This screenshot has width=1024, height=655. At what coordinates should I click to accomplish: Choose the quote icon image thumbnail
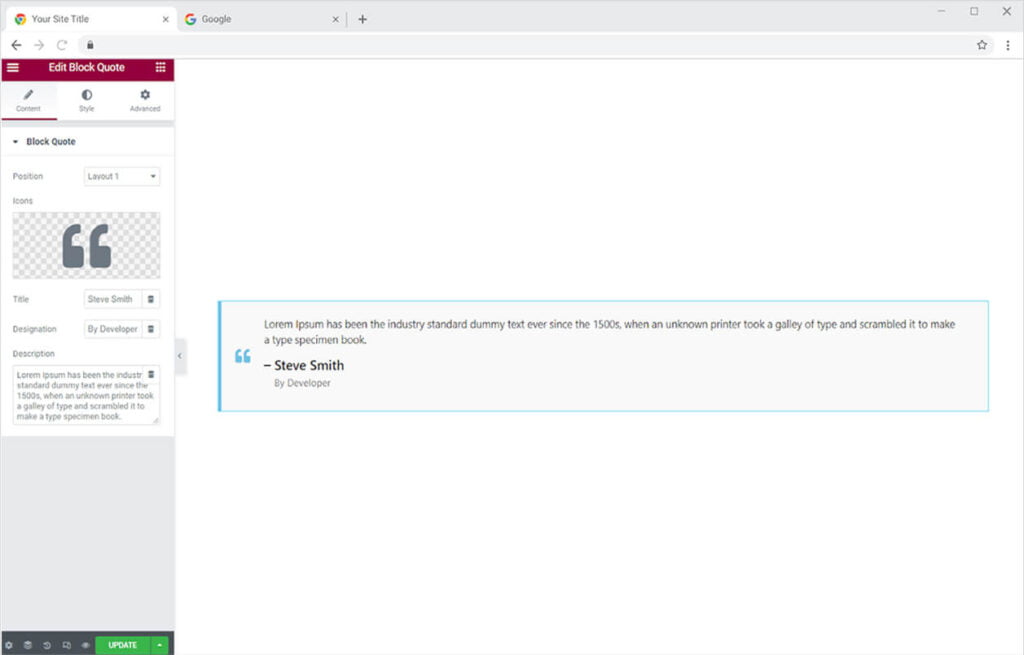tap(86, 245)
